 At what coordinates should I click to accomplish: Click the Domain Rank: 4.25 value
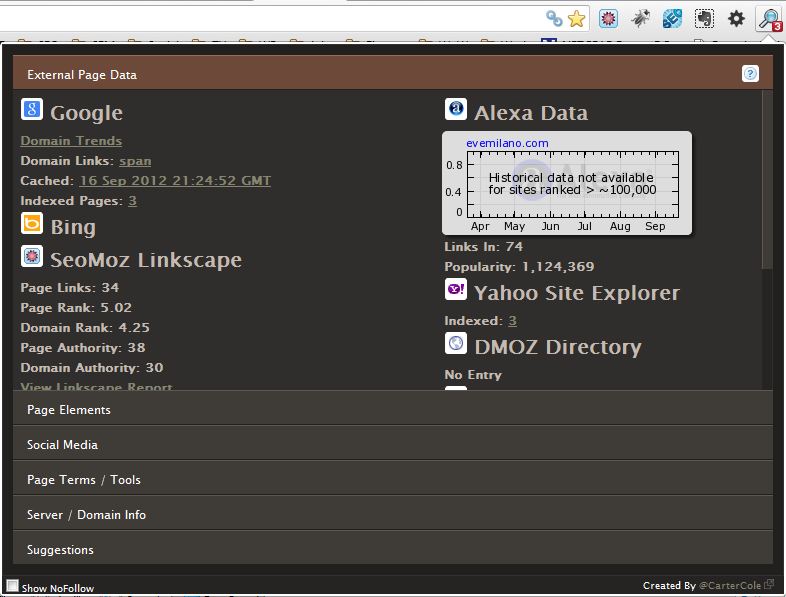[x=85, y=328]
